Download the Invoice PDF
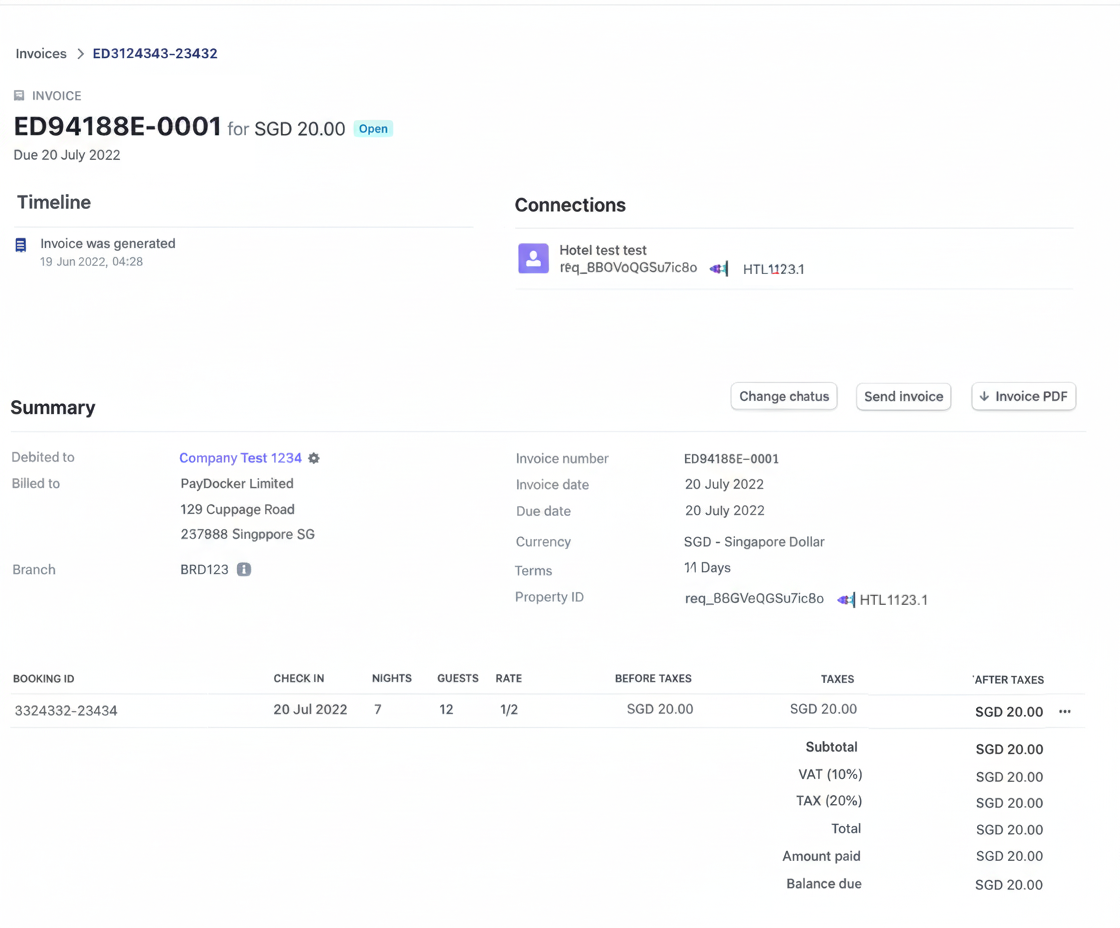 pos(1023,397)
